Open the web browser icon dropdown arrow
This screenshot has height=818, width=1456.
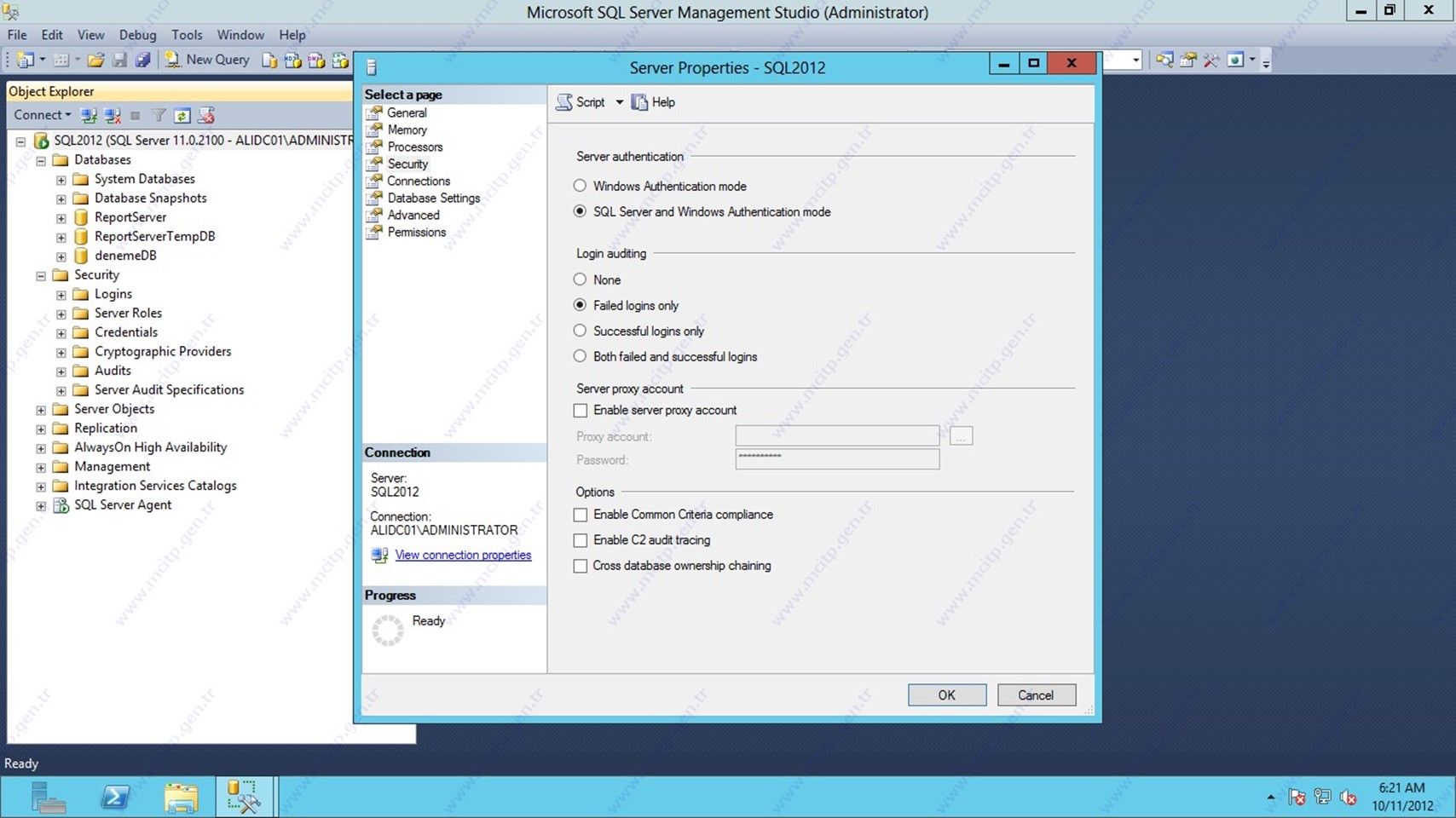1252,60
